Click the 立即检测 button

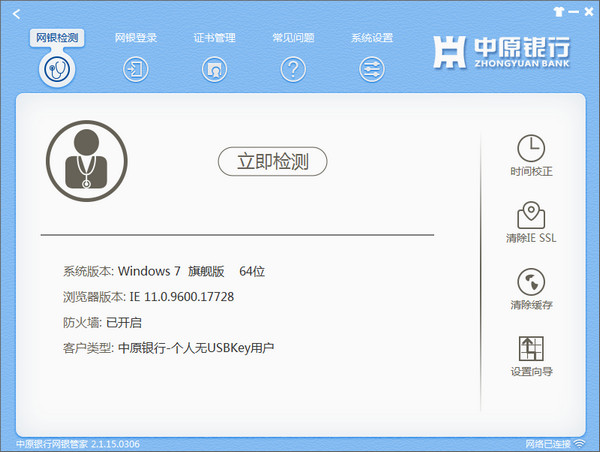pyautogui.click(x=272, y=162)
